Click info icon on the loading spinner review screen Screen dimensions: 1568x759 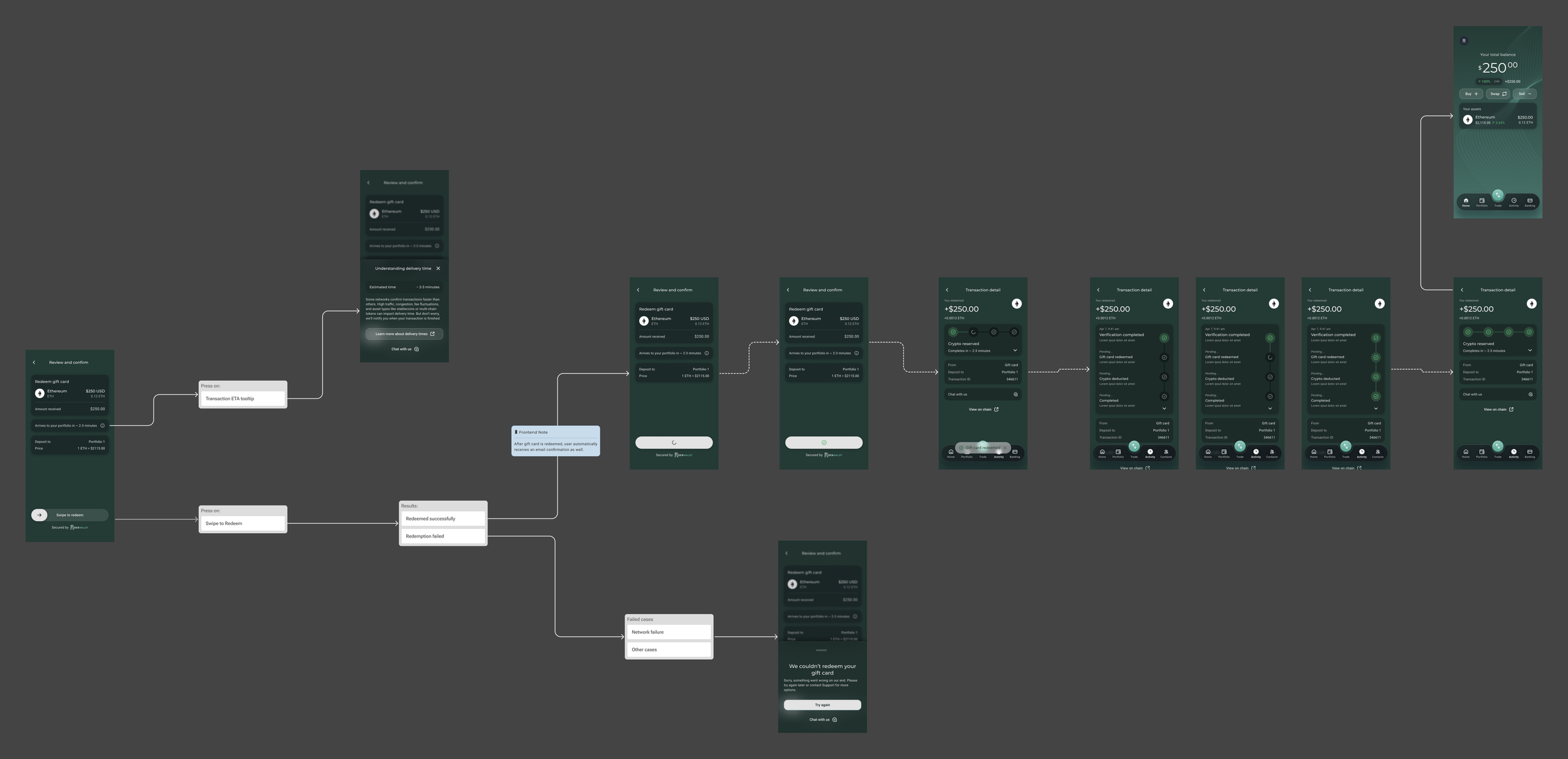707,353
